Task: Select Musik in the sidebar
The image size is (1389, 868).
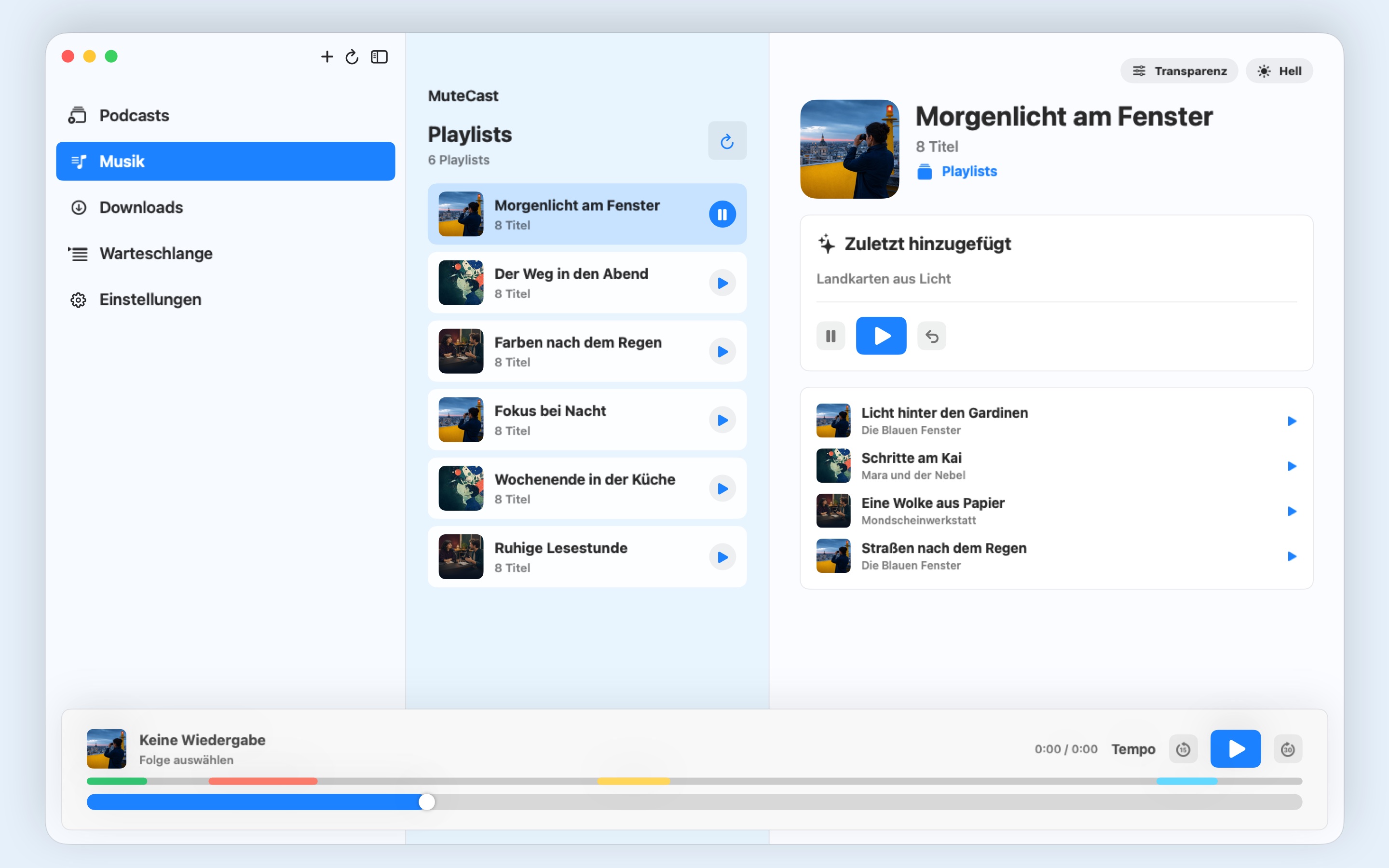Action: 226,162
